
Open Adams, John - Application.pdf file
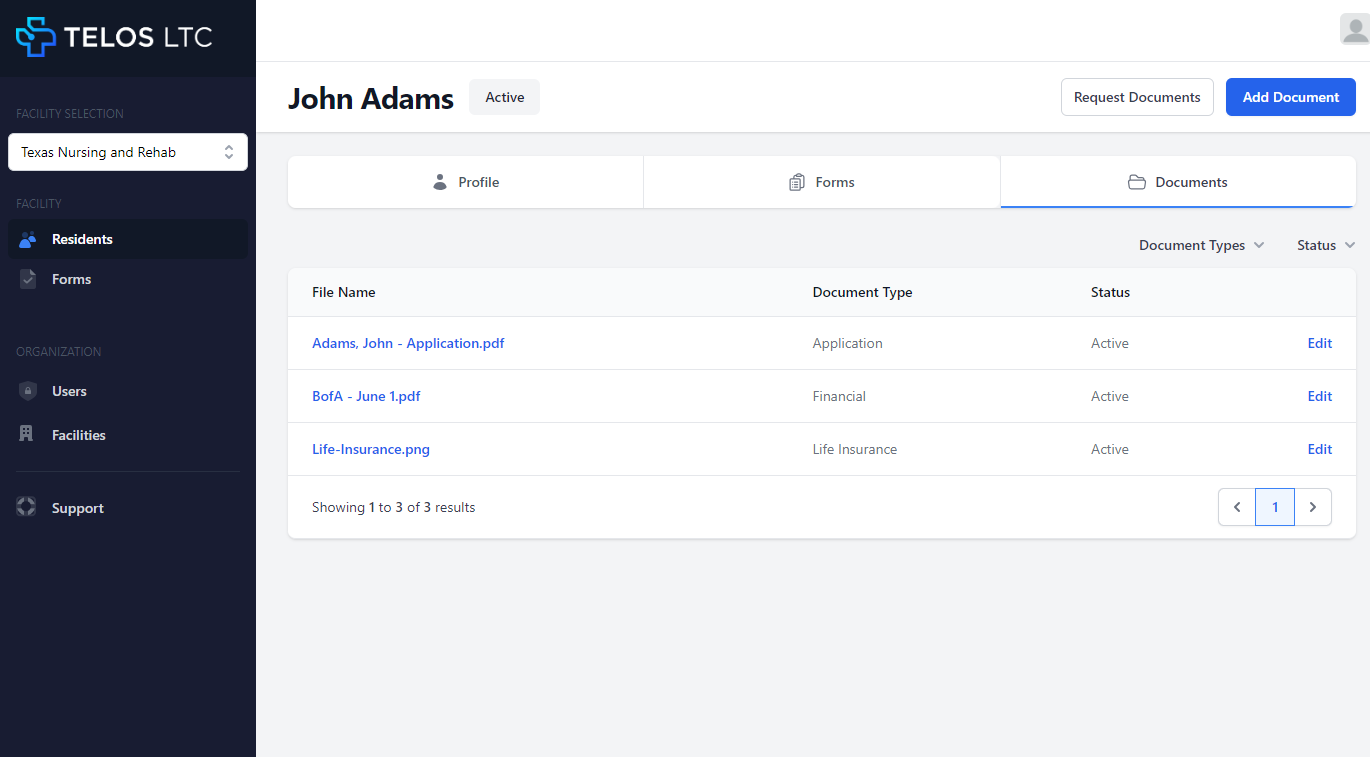[408, 343]
